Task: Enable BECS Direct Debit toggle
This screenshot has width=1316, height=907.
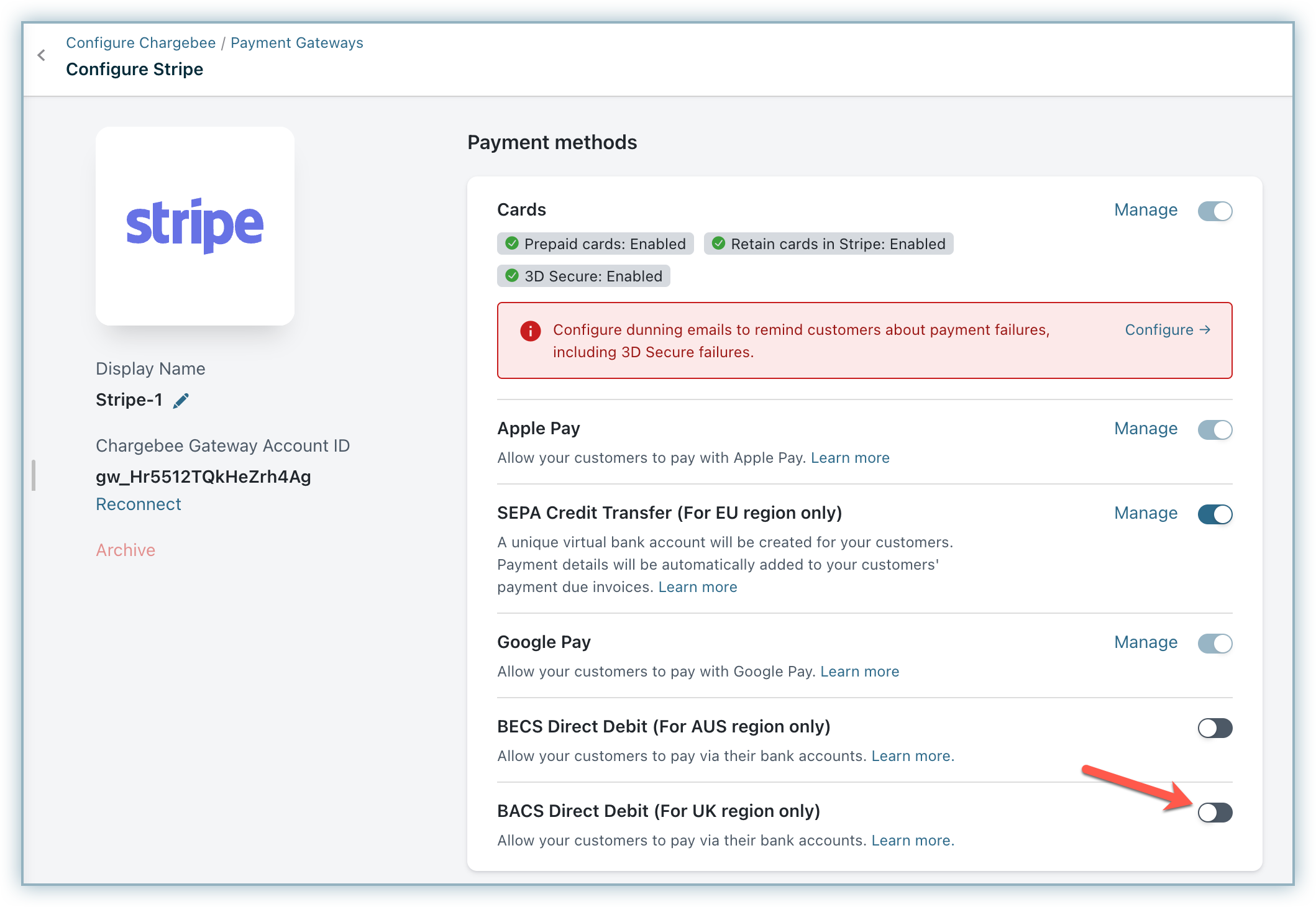Action: [x=1215, y=727]
